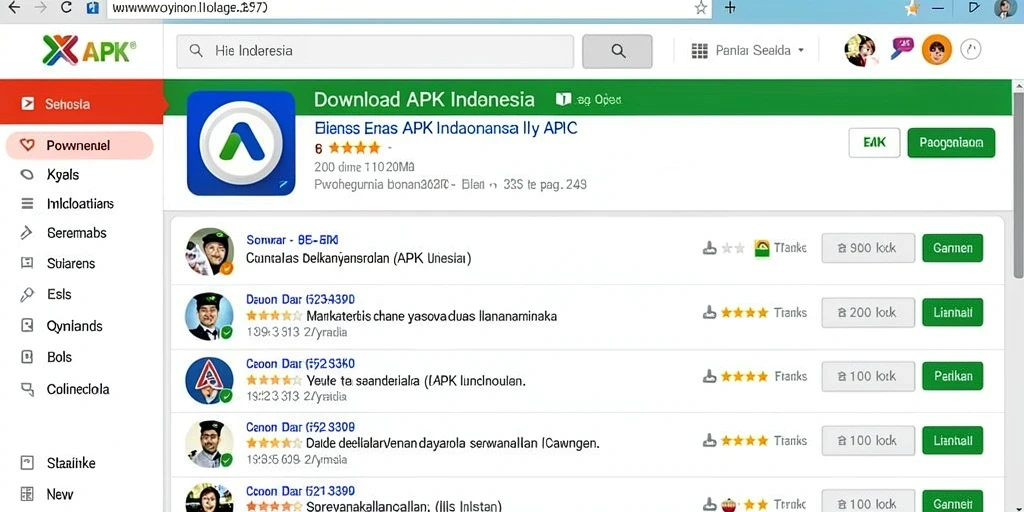This screenshot has width=1024, height=512.
Task: Open 'Cenon Dar (552 3309' link
Action: (x=300, y=427)
